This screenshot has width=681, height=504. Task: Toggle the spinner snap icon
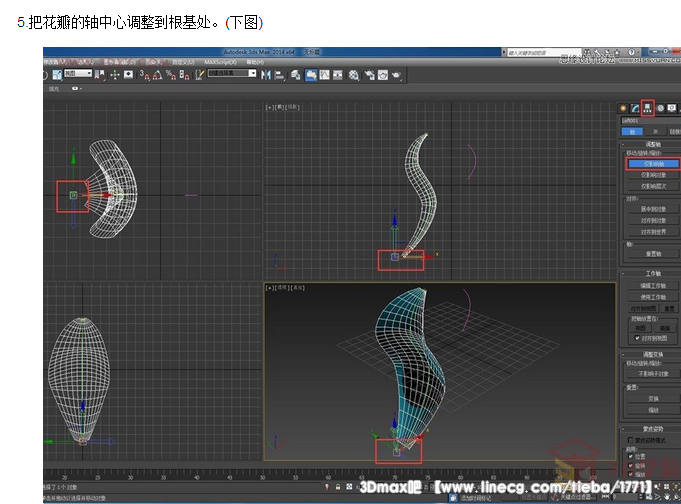point(184,75)
